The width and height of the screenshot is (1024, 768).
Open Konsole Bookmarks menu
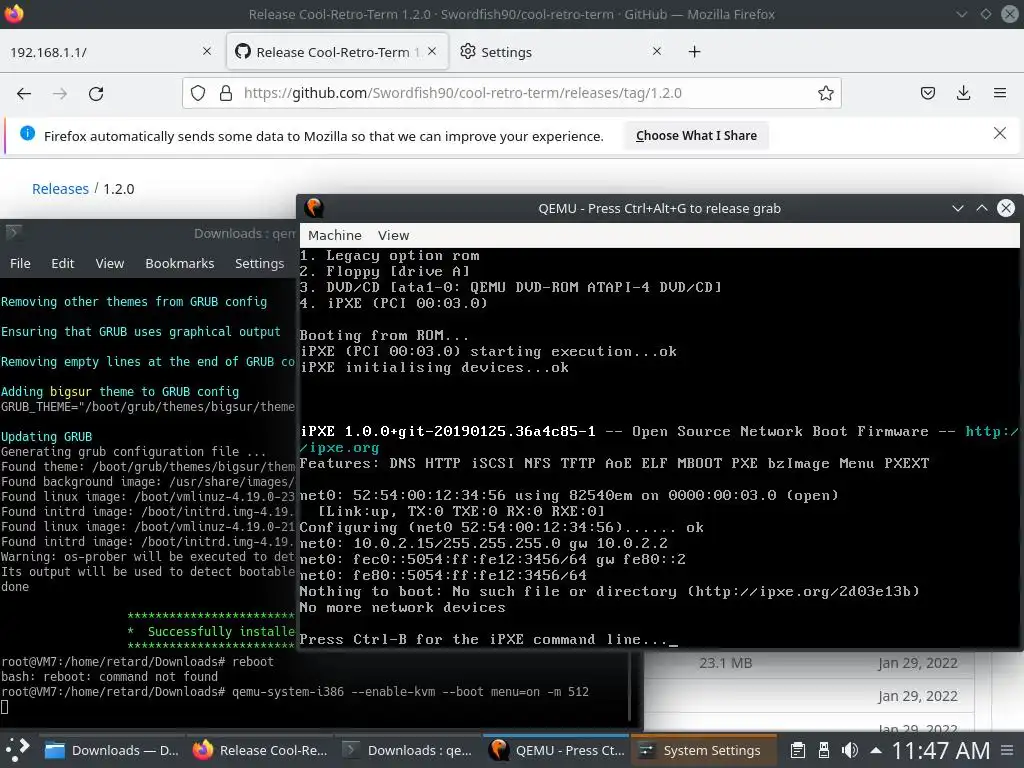[x=180, y=263]
